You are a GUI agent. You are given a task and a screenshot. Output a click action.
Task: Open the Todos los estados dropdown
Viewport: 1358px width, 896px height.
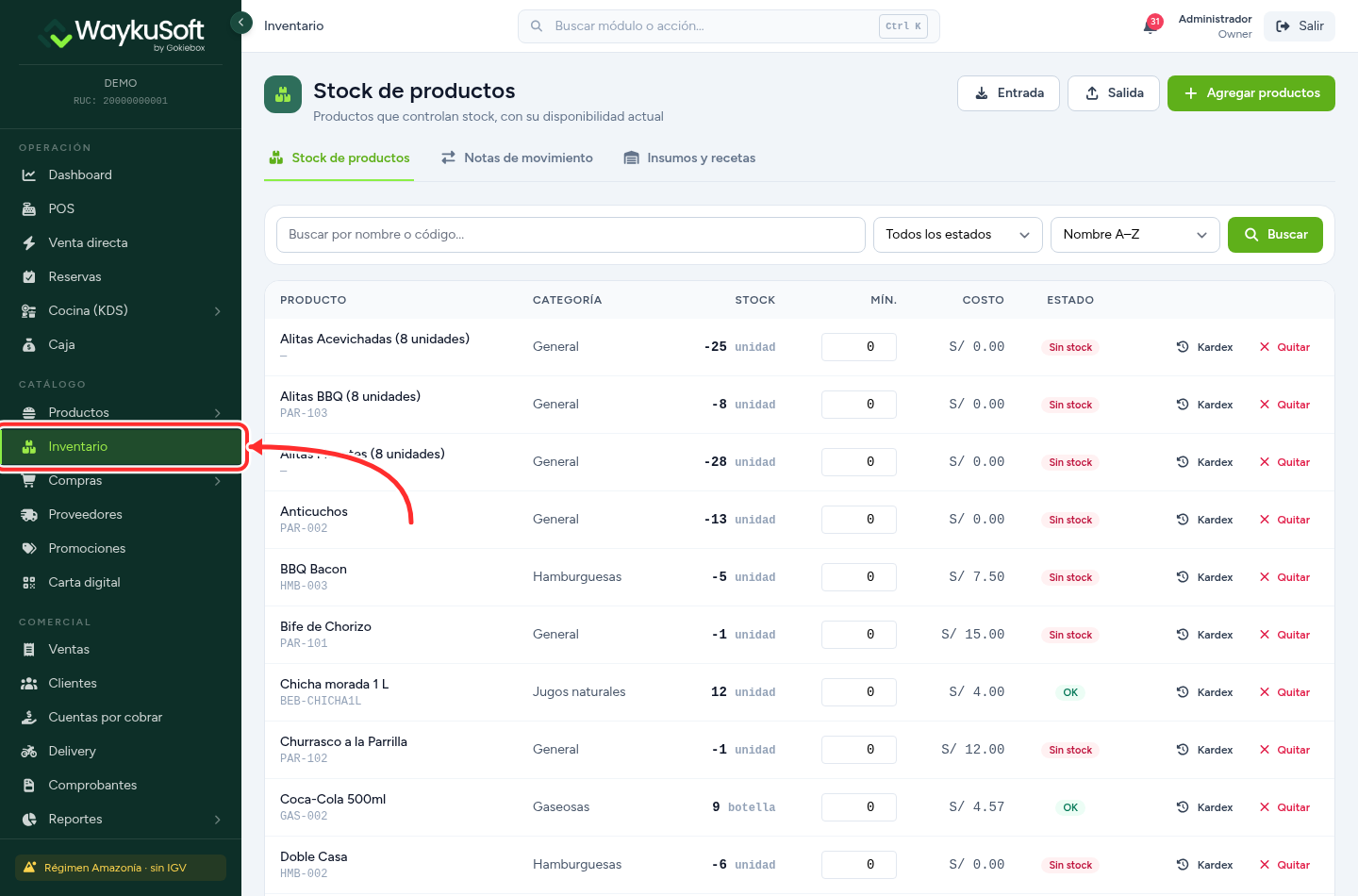tap(958, 235)
